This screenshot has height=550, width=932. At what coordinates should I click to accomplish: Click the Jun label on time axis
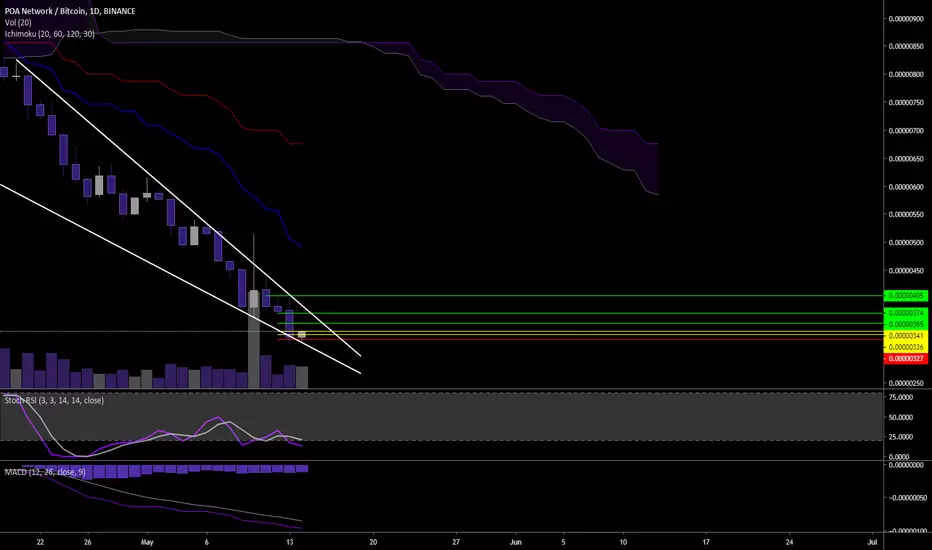click(x=515, y=542)
